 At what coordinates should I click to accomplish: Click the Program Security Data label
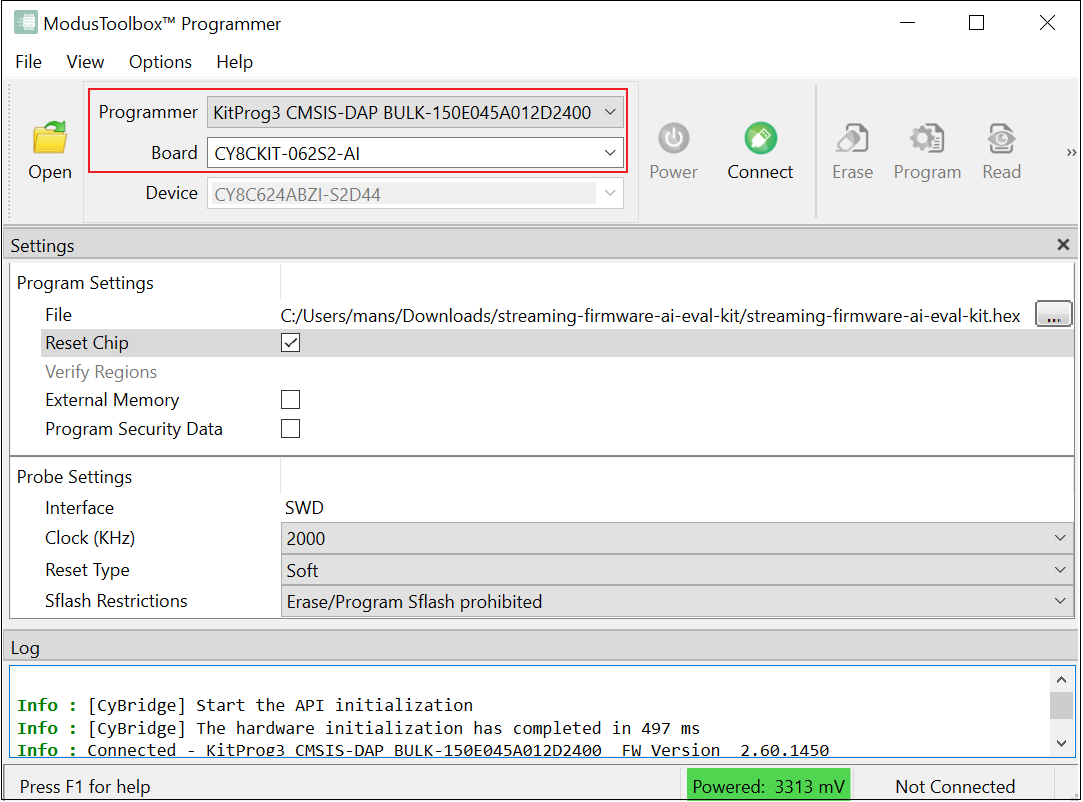click(134, 429)
